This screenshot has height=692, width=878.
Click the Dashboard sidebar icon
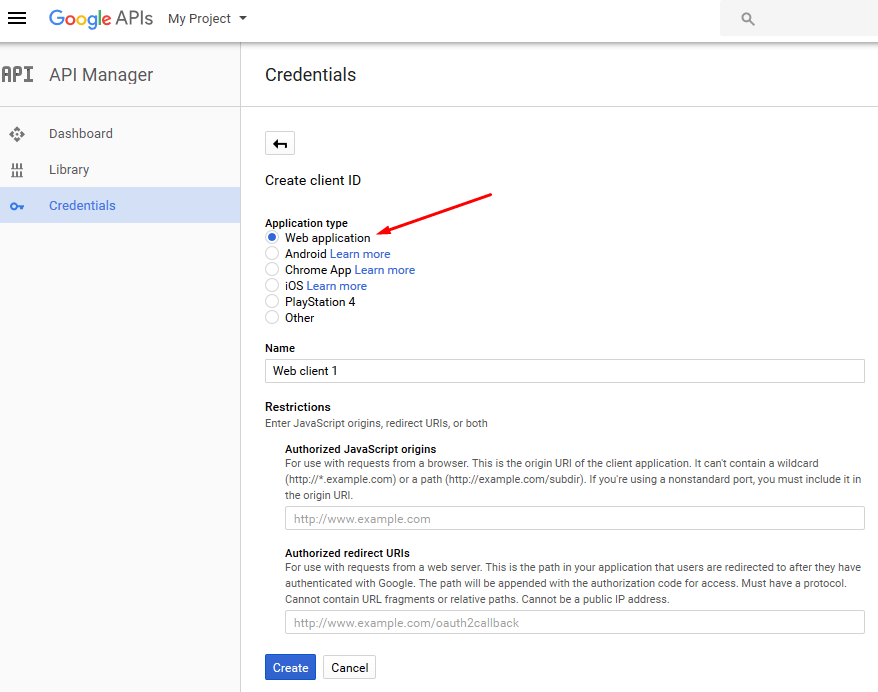tap(17, 134)
